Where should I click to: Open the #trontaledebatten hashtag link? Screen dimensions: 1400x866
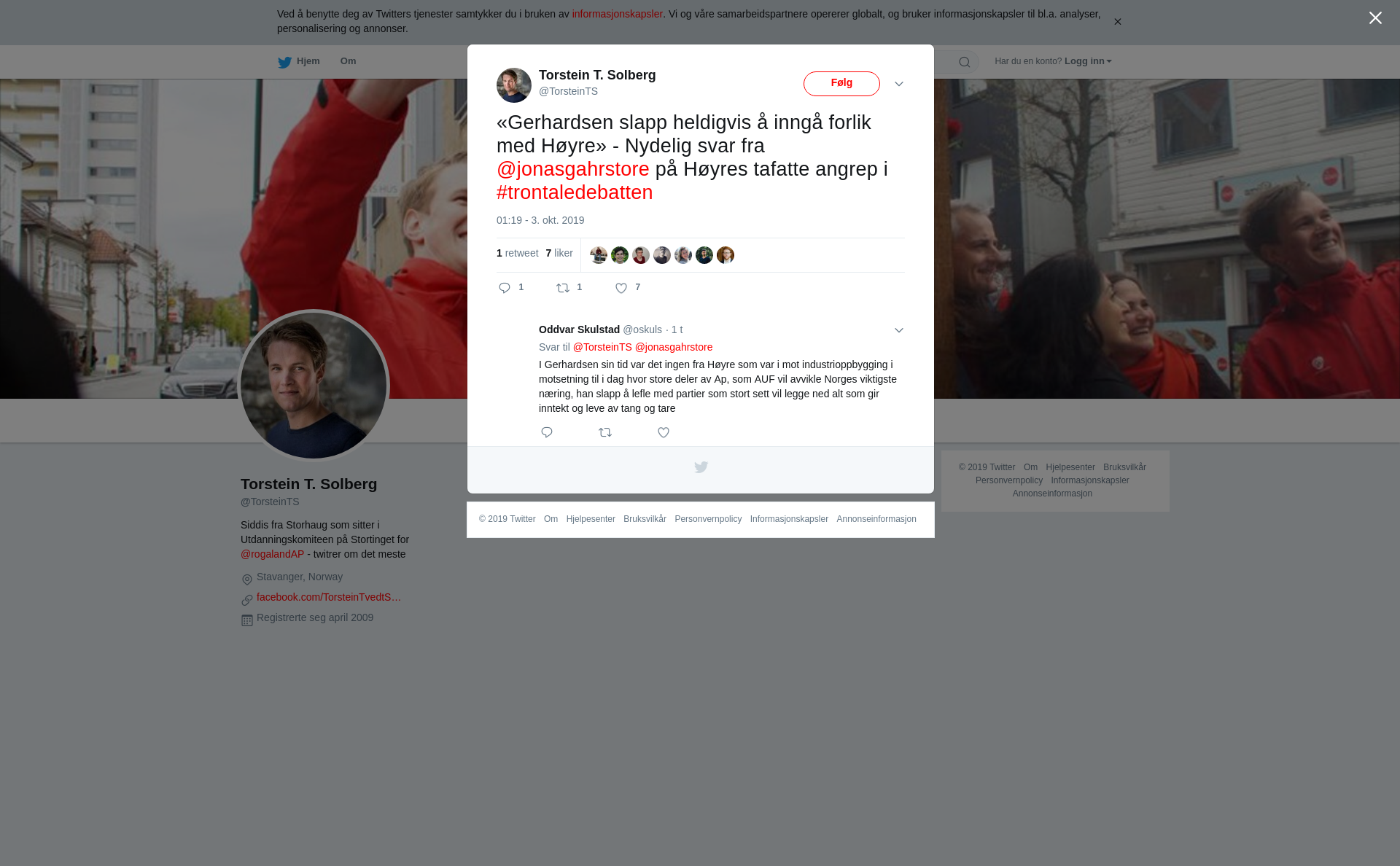pyautogui.click(x=575, y=192)
